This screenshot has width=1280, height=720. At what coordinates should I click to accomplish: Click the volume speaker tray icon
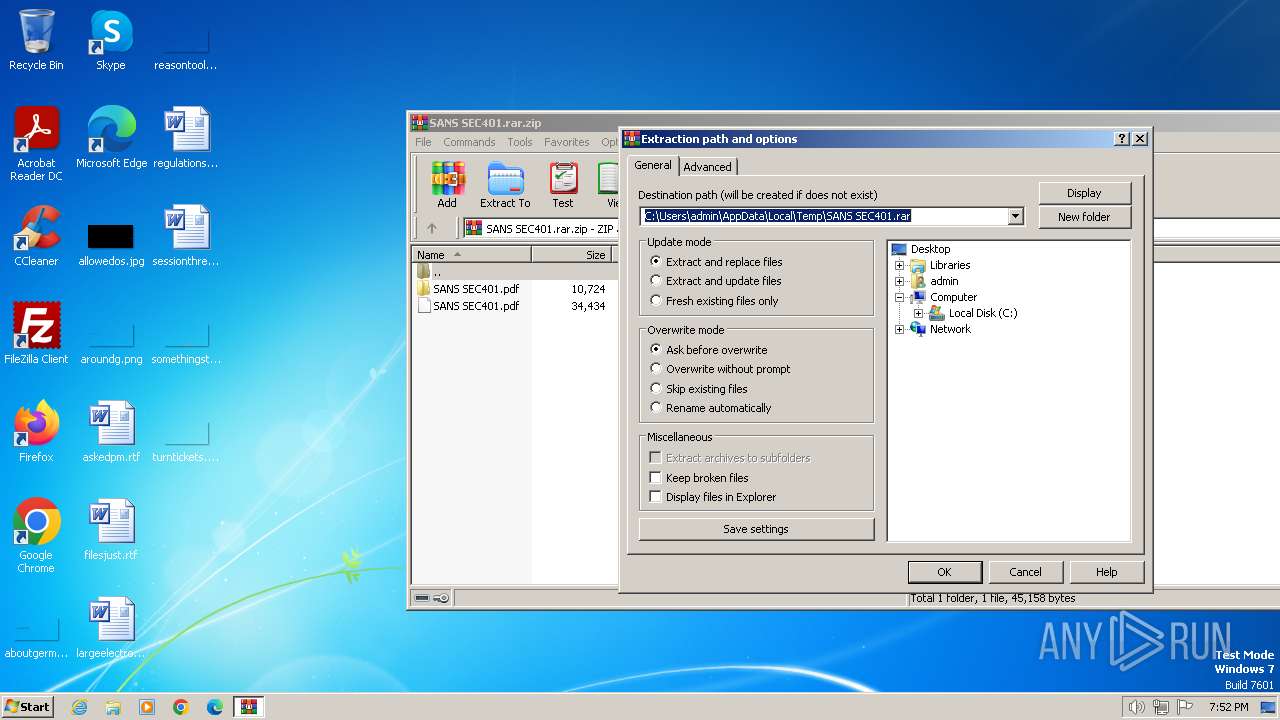coord(1136,707)
